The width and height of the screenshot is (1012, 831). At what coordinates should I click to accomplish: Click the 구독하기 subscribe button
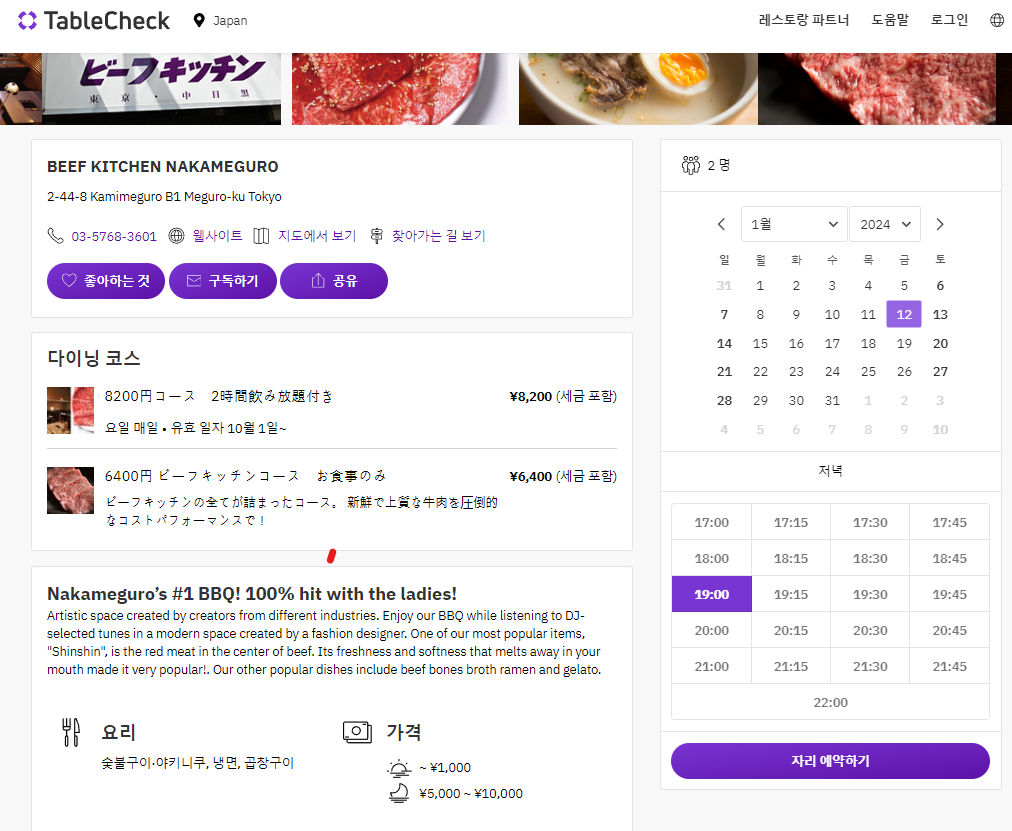point(223,281)
